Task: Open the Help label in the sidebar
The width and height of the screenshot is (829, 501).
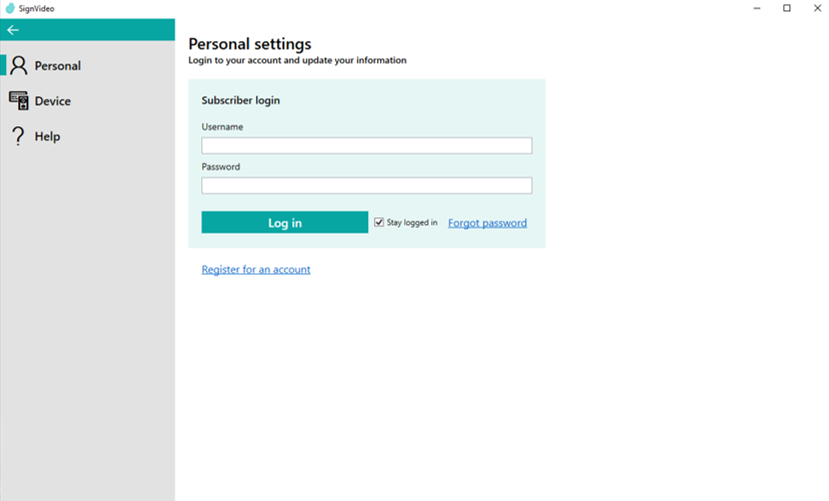Action: pyautogui.click(x=47, y=136)
